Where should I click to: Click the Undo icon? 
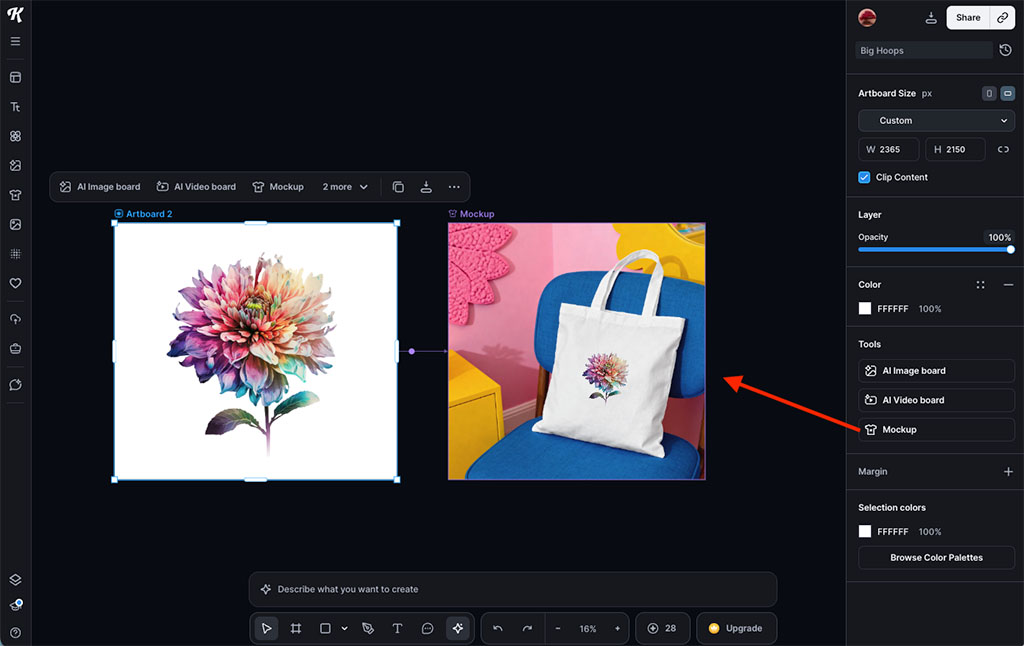pyautogui.click(x=498, y=628)
